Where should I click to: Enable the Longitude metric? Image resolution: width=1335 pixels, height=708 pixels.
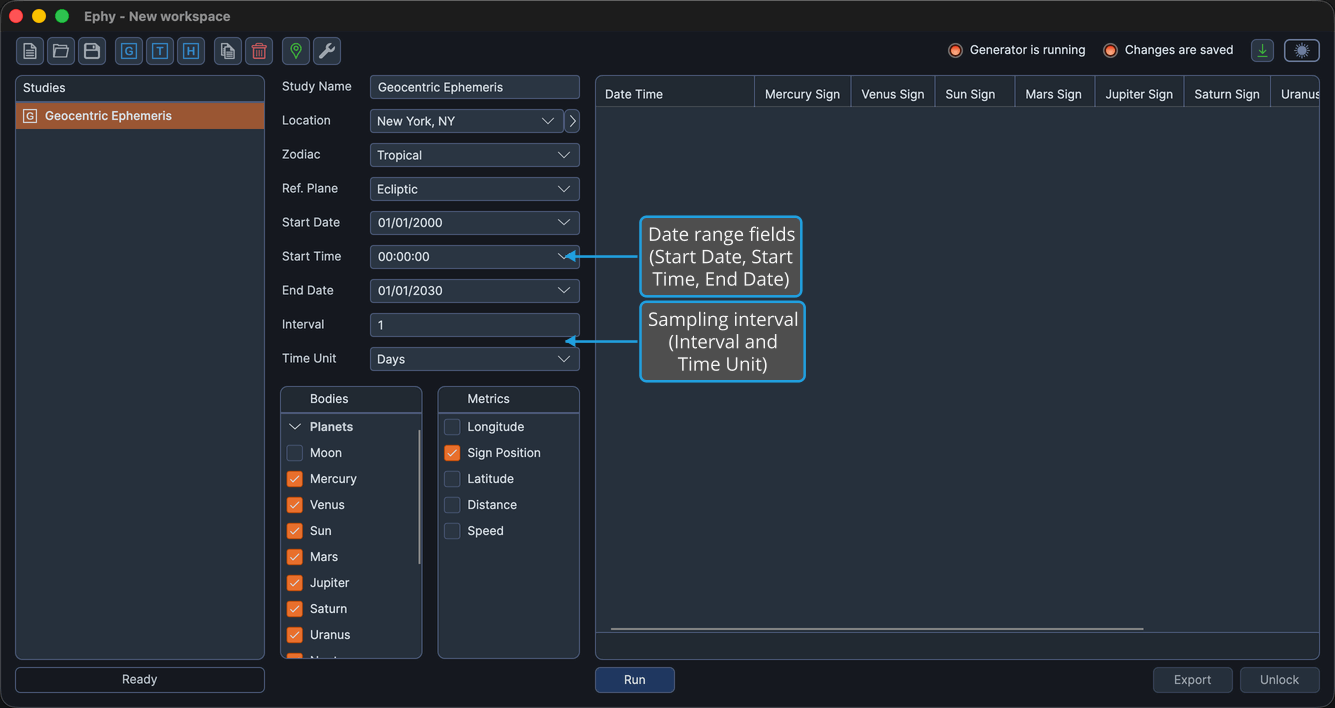[452, 427]
